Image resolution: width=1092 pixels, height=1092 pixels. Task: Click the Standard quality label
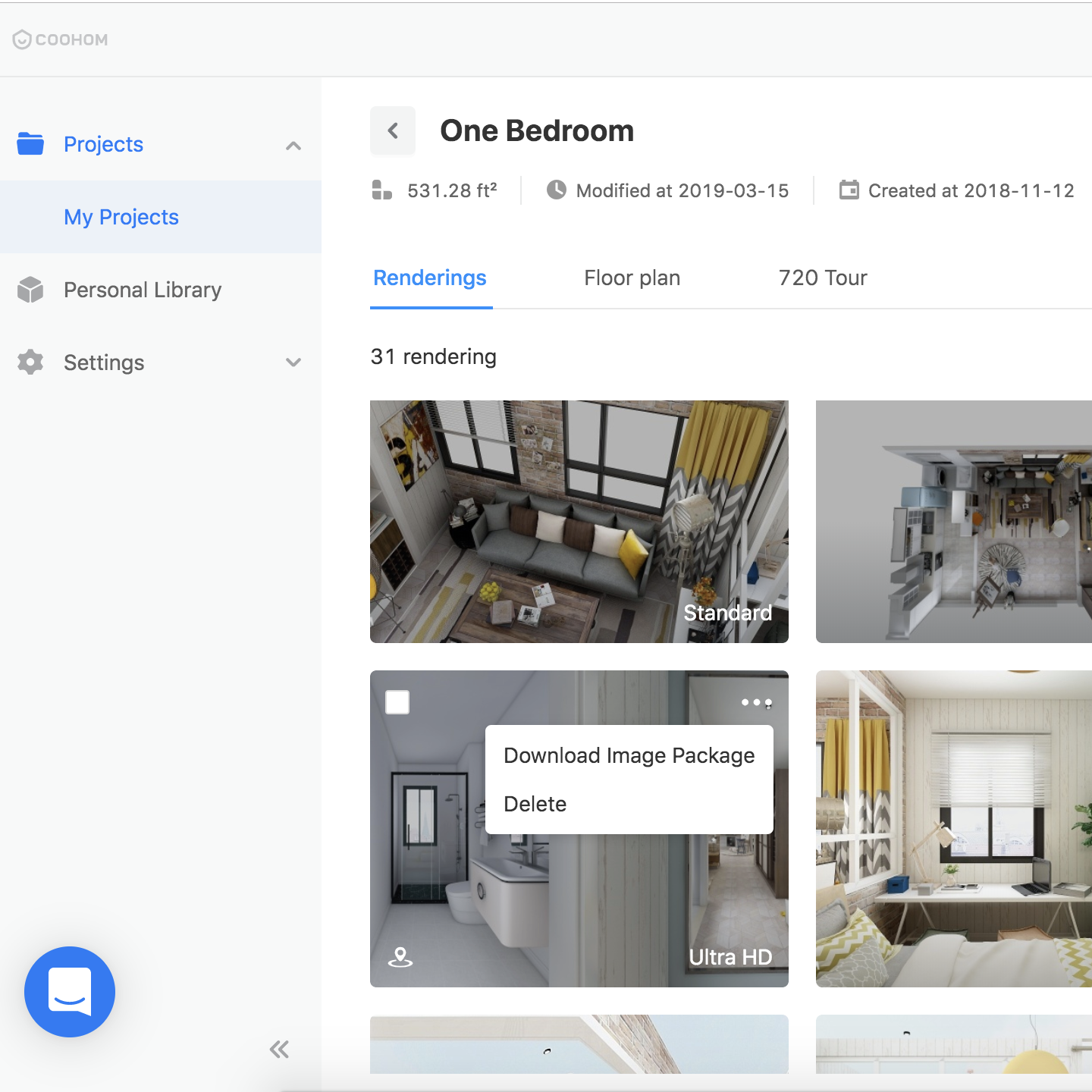[x=728, y=613]
